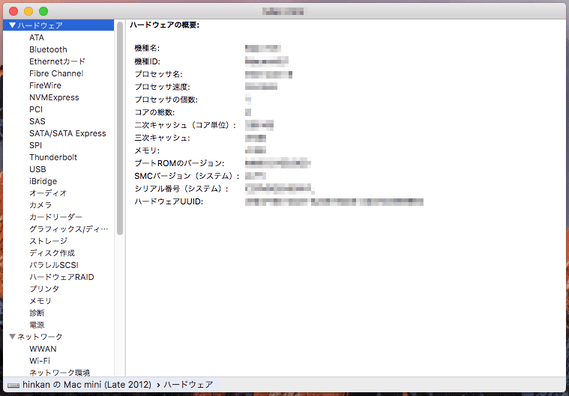Screen dimensions: 569x396
Task: Select ハードウェアRAID item
Action: [62, 277]
